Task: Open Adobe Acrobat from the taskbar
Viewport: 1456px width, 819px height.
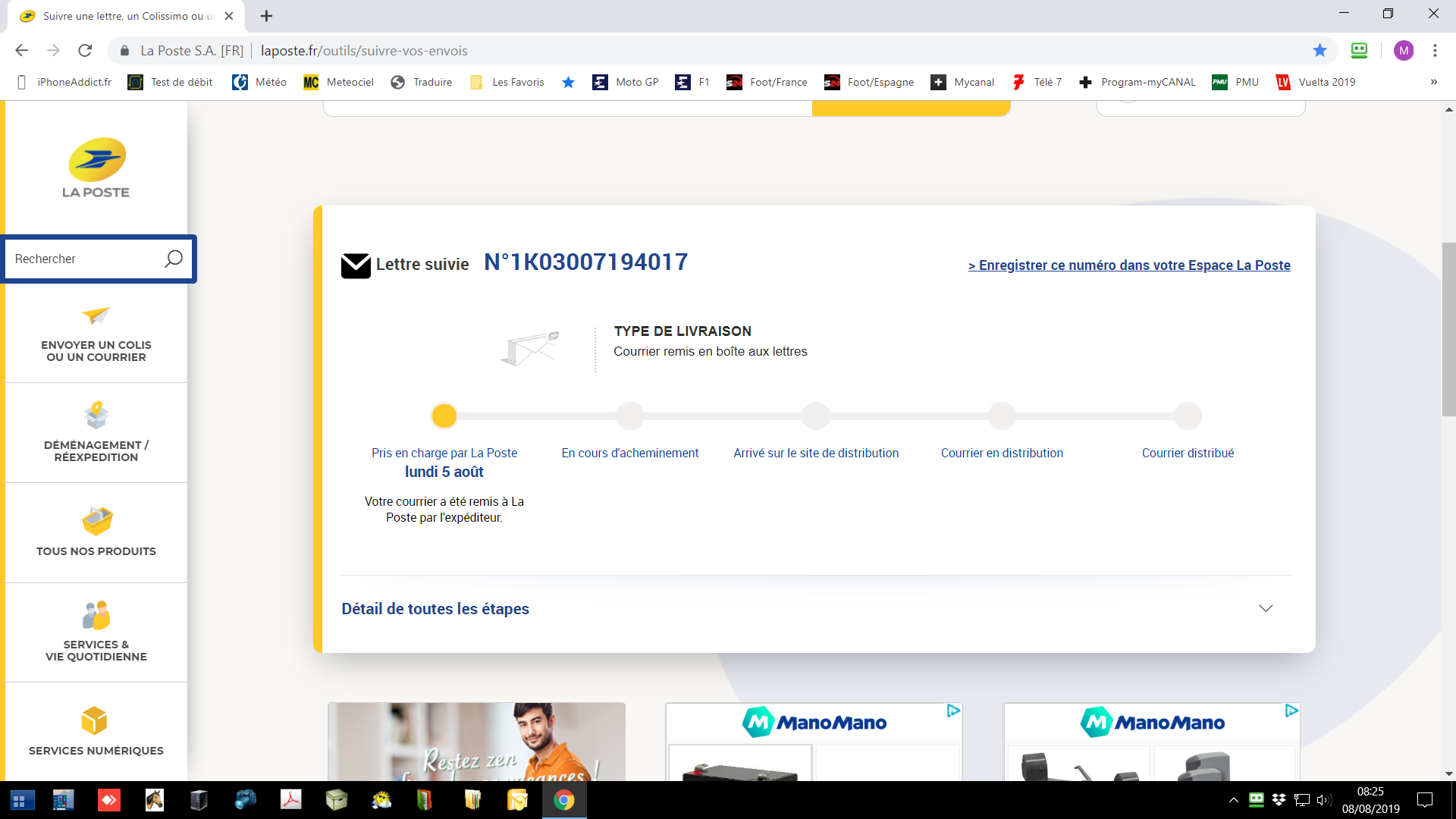Action: 291,800
